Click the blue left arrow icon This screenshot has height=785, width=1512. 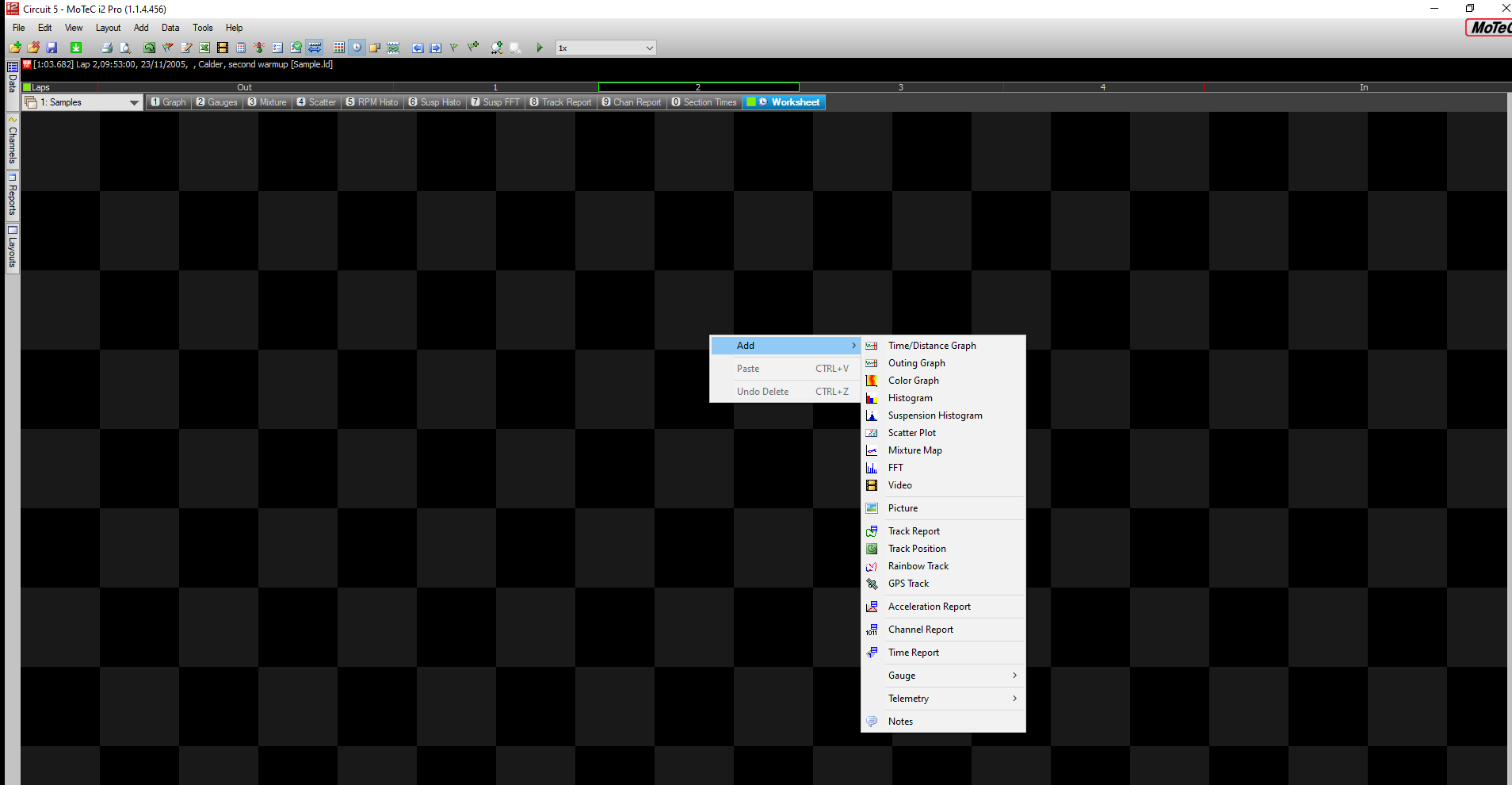tap(418, 48)
